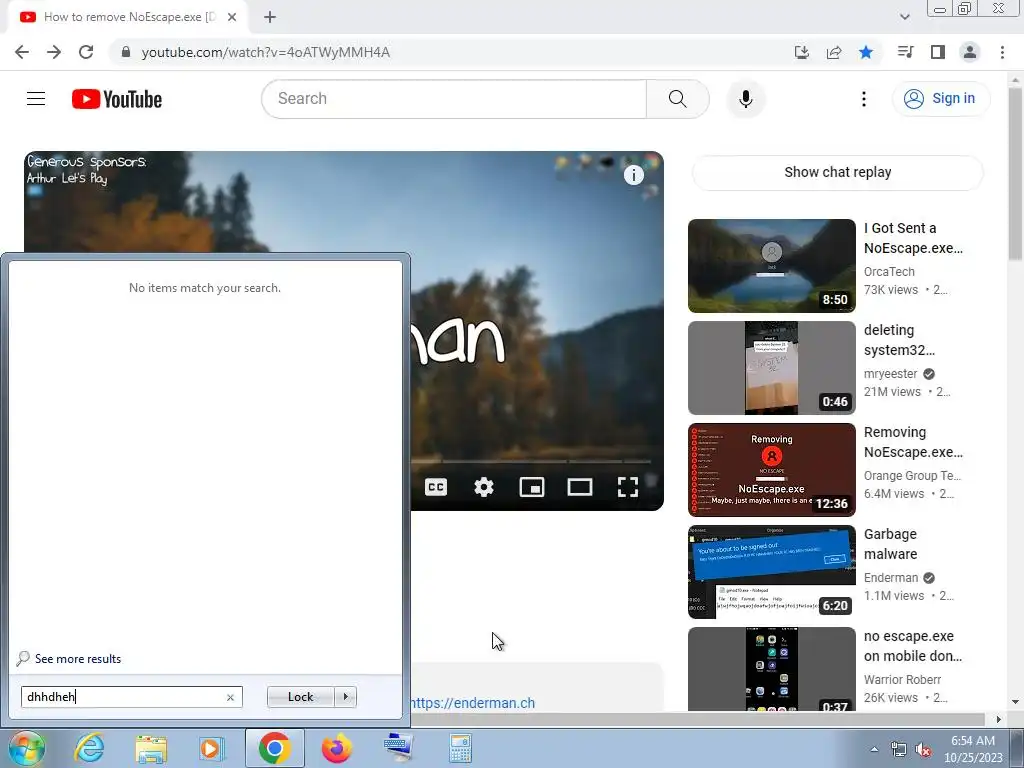Viewport: 1024px width, 768px height.
Task: Seek using the video progress bar
Action: point(530,462)
